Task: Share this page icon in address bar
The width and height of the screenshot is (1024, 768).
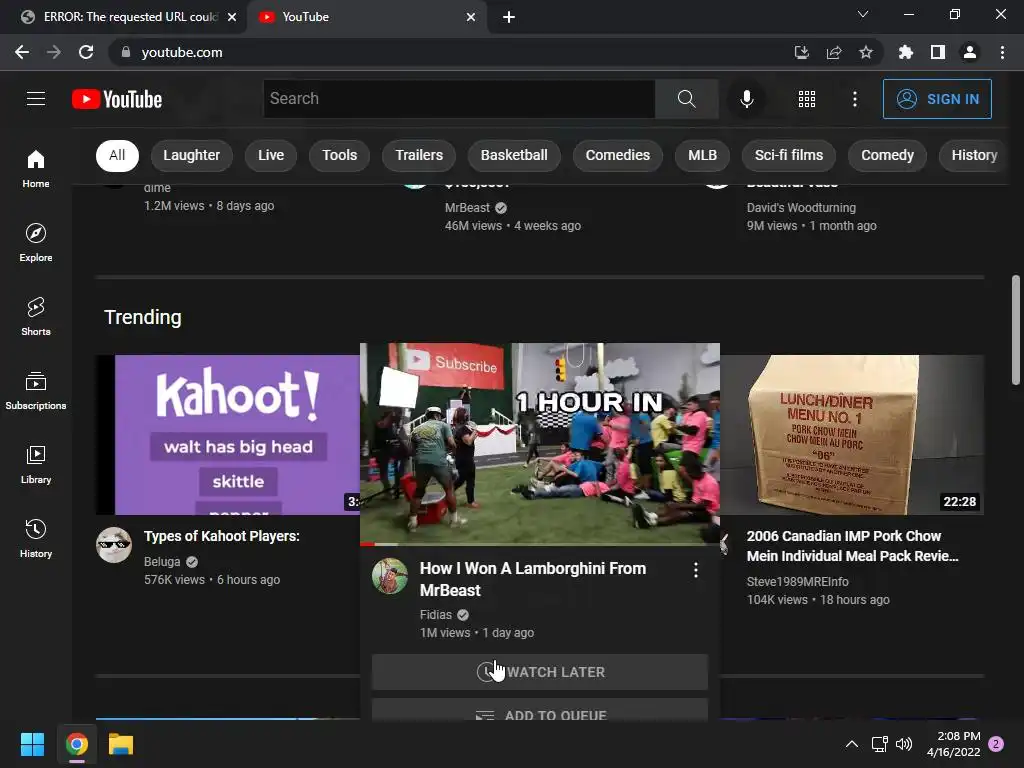Action: tap(833, 52)
